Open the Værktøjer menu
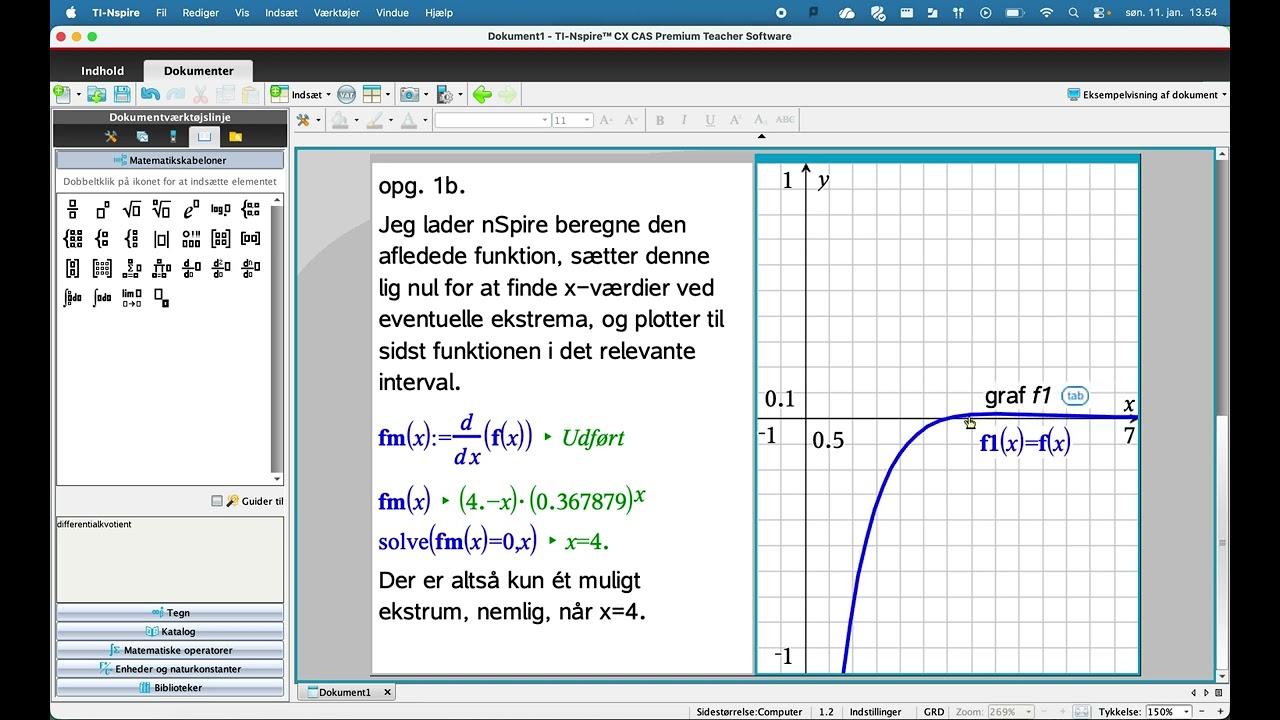Image resolution: width=1280 pixels, height=720 pixels. click(x=336, y=13)
